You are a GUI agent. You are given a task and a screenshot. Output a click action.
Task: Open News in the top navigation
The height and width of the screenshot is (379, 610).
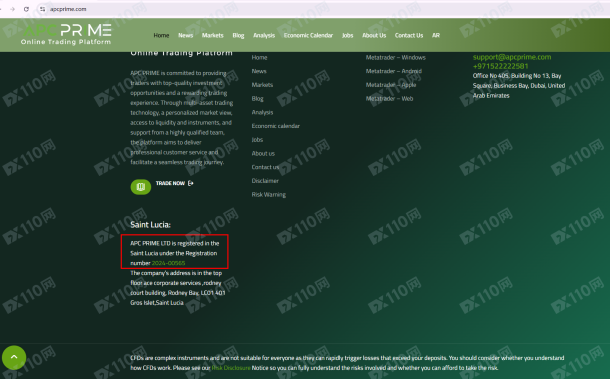pos(186,35)
